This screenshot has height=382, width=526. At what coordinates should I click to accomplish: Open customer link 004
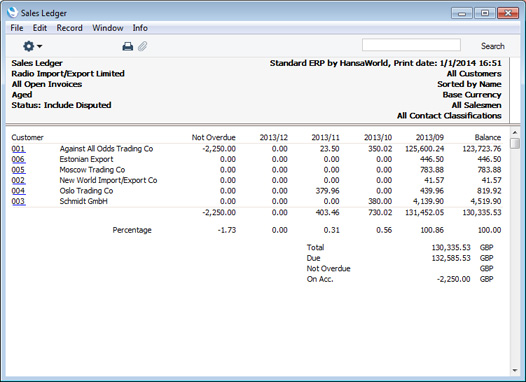coord(18,191)
